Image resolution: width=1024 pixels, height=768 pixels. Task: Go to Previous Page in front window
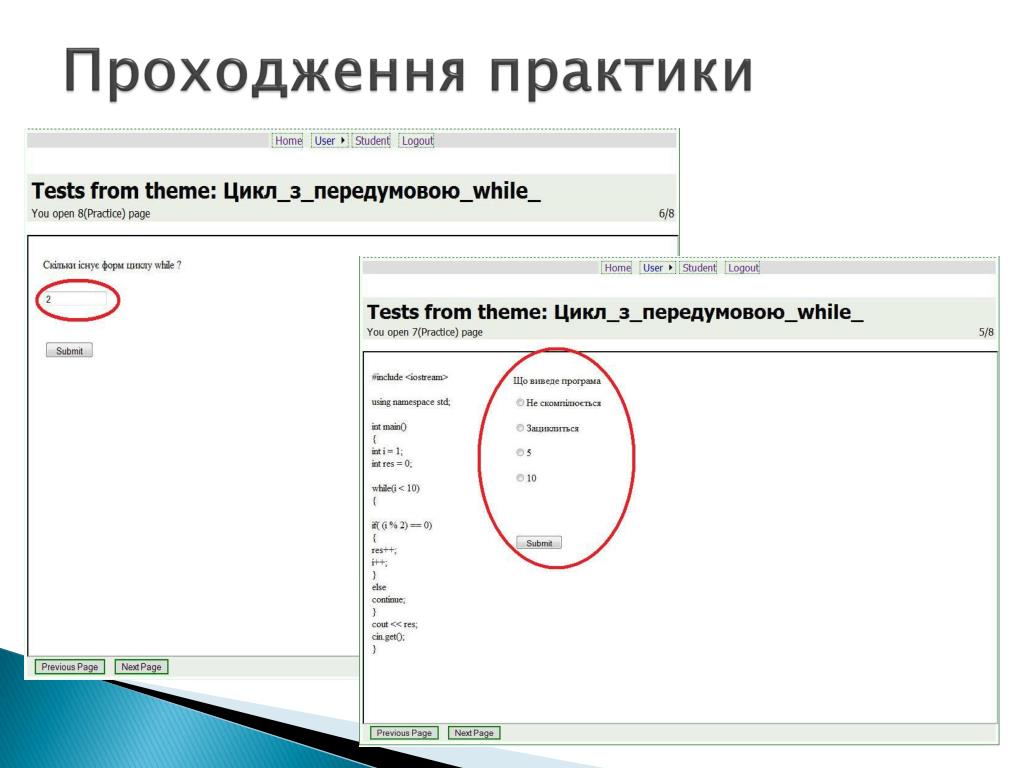404,733
